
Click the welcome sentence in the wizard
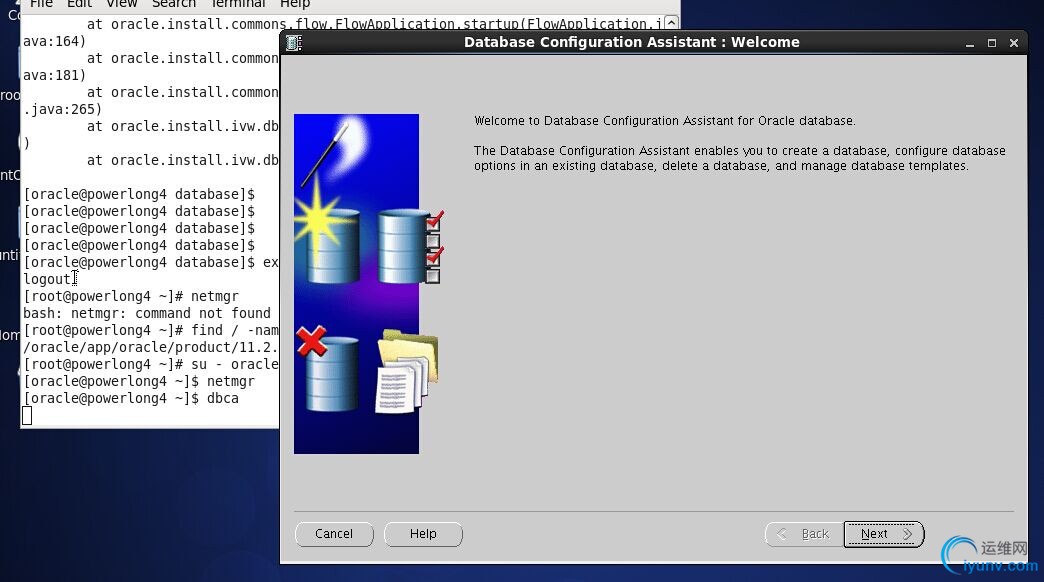point(664,121)
